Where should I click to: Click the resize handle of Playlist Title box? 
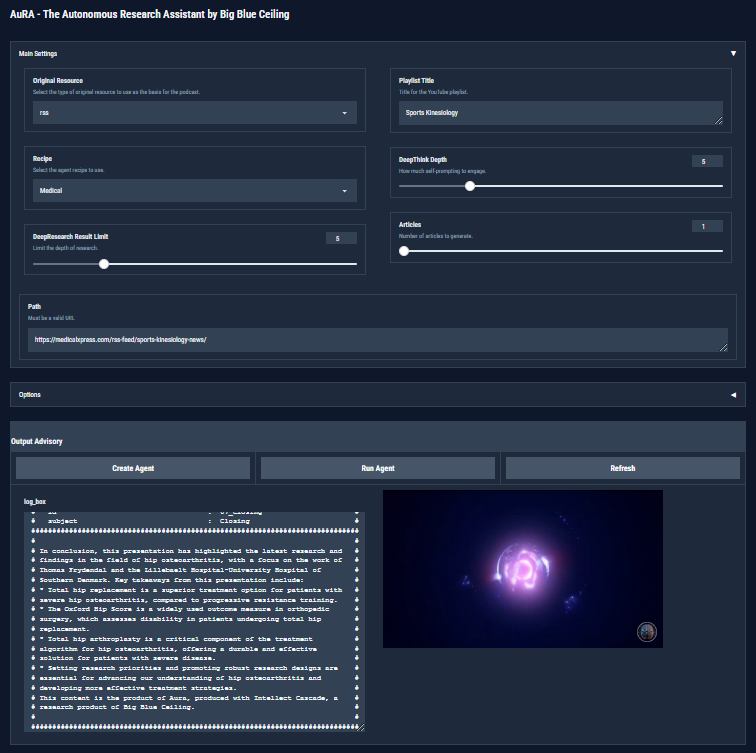pos(718,120)
